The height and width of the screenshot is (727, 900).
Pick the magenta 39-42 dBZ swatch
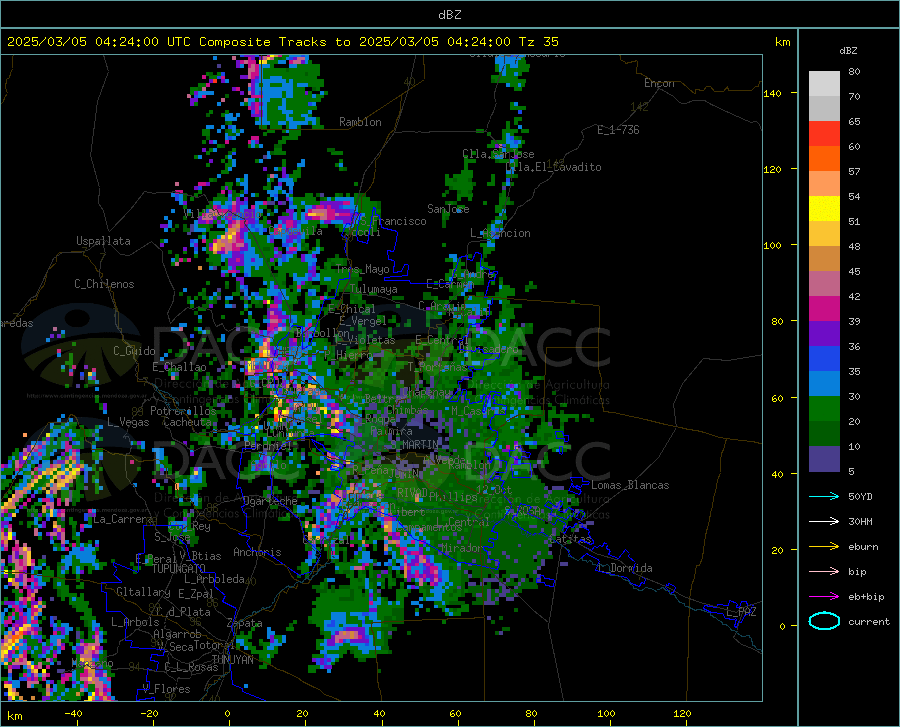(824, 309)
